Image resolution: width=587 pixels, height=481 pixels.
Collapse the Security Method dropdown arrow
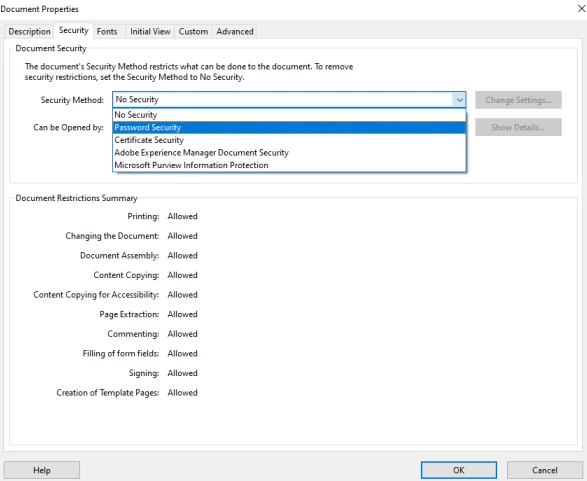tap(459, 100)
